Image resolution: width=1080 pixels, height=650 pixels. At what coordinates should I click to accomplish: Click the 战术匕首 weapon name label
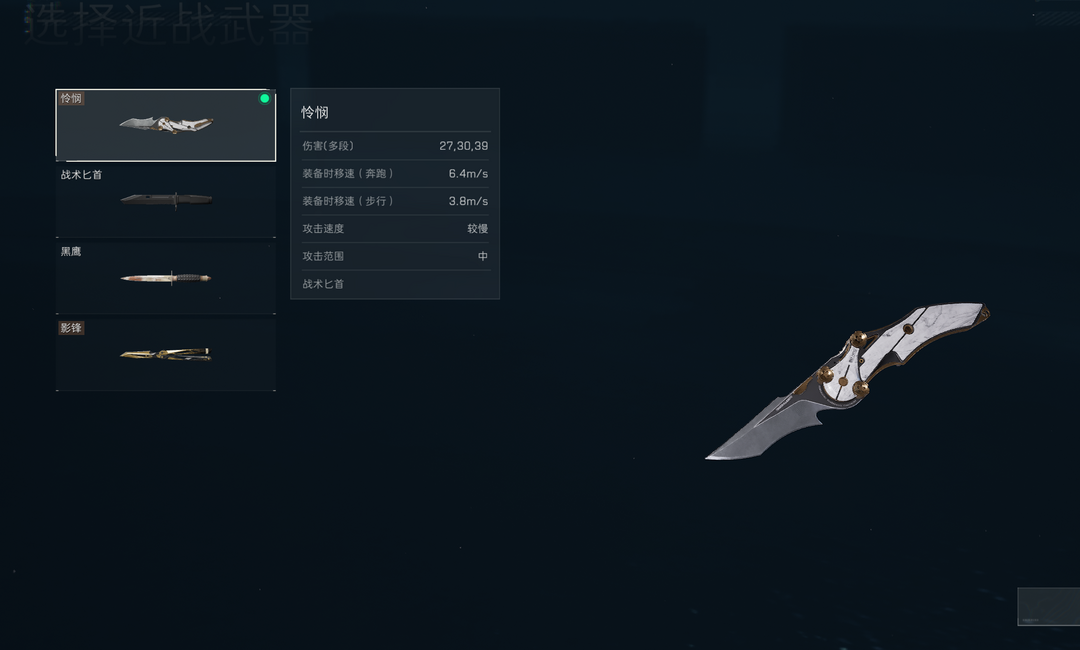pyautogui.click(x=81, y=175)
